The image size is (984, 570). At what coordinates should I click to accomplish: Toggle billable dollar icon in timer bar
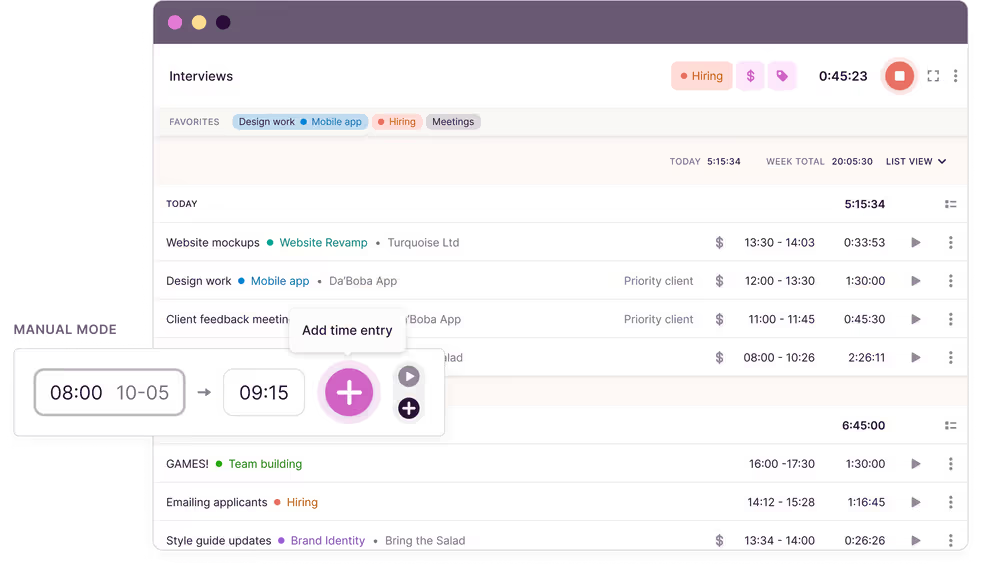point(750,76)
